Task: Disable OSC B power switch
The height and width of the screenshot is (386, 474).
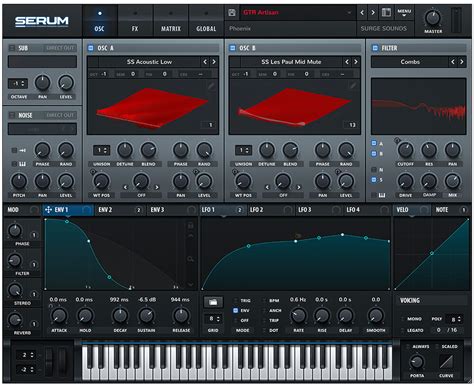Action: 233,48
